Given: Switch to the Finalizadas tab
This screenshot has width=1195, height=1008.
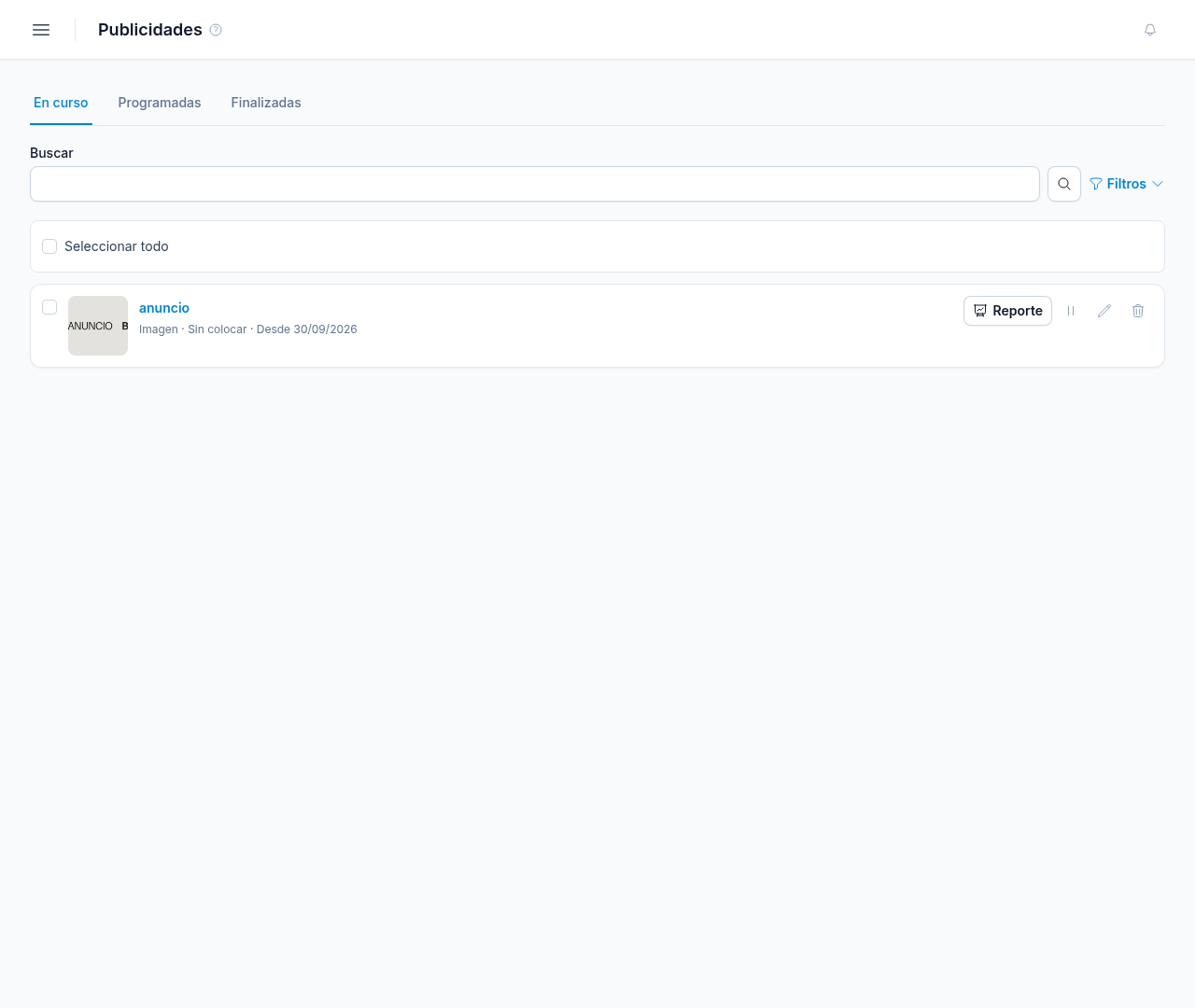Looking at the screenshot, I should (266, 103).
